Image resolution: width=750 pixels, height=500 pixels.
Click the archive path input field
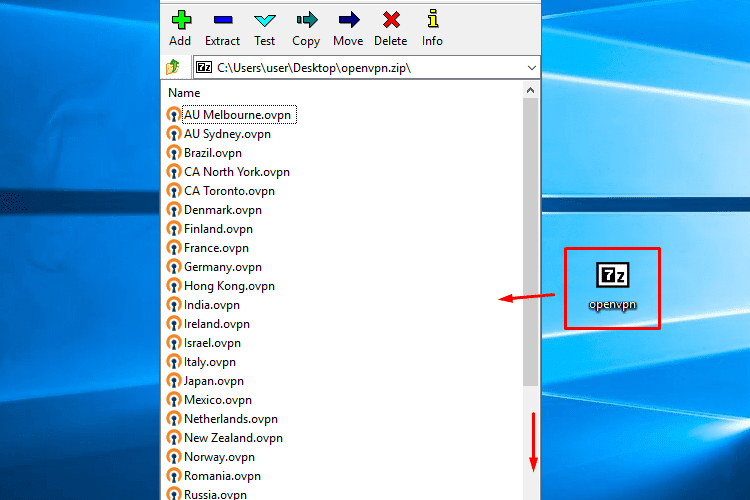pos(366,67)
